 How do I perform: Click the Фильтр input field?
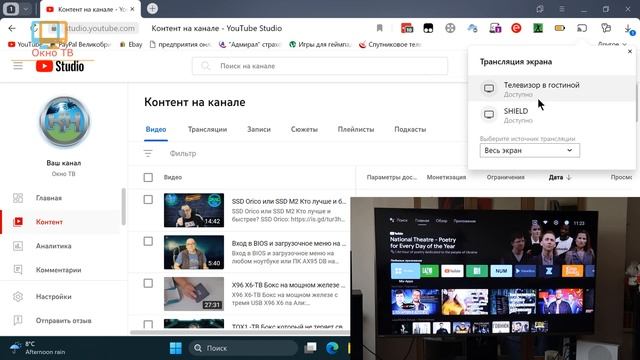(183, 153)
